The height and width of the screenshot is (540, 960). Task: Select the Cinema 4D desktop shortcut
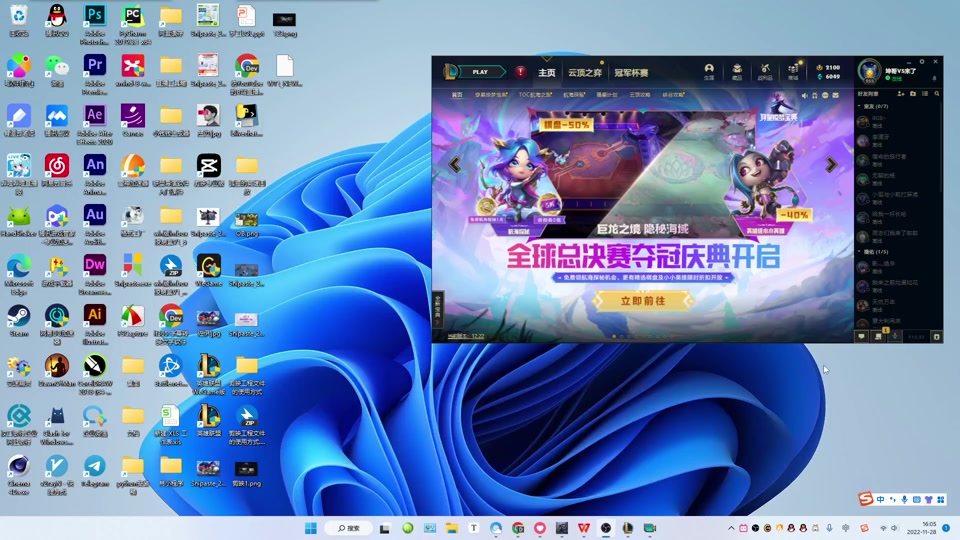pos(19,474)
